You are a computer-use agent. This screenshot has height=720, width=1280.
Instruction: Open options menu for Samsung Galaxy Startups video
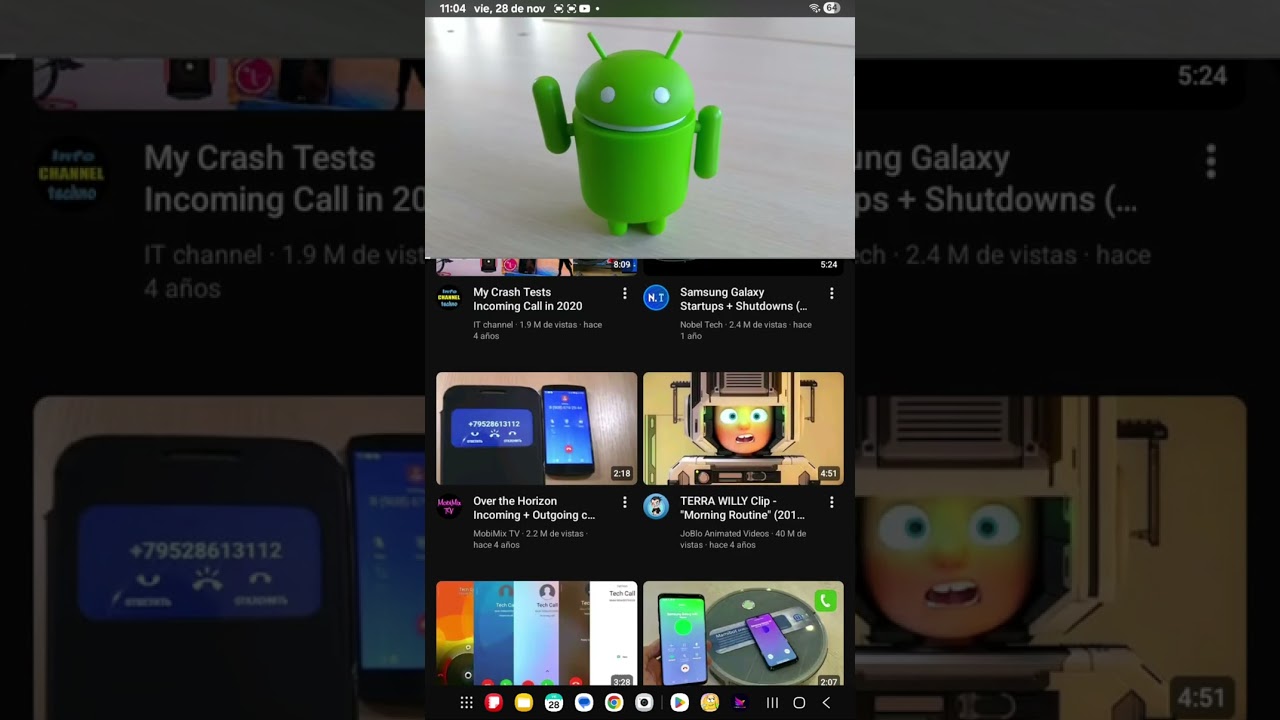click(832, 293)
